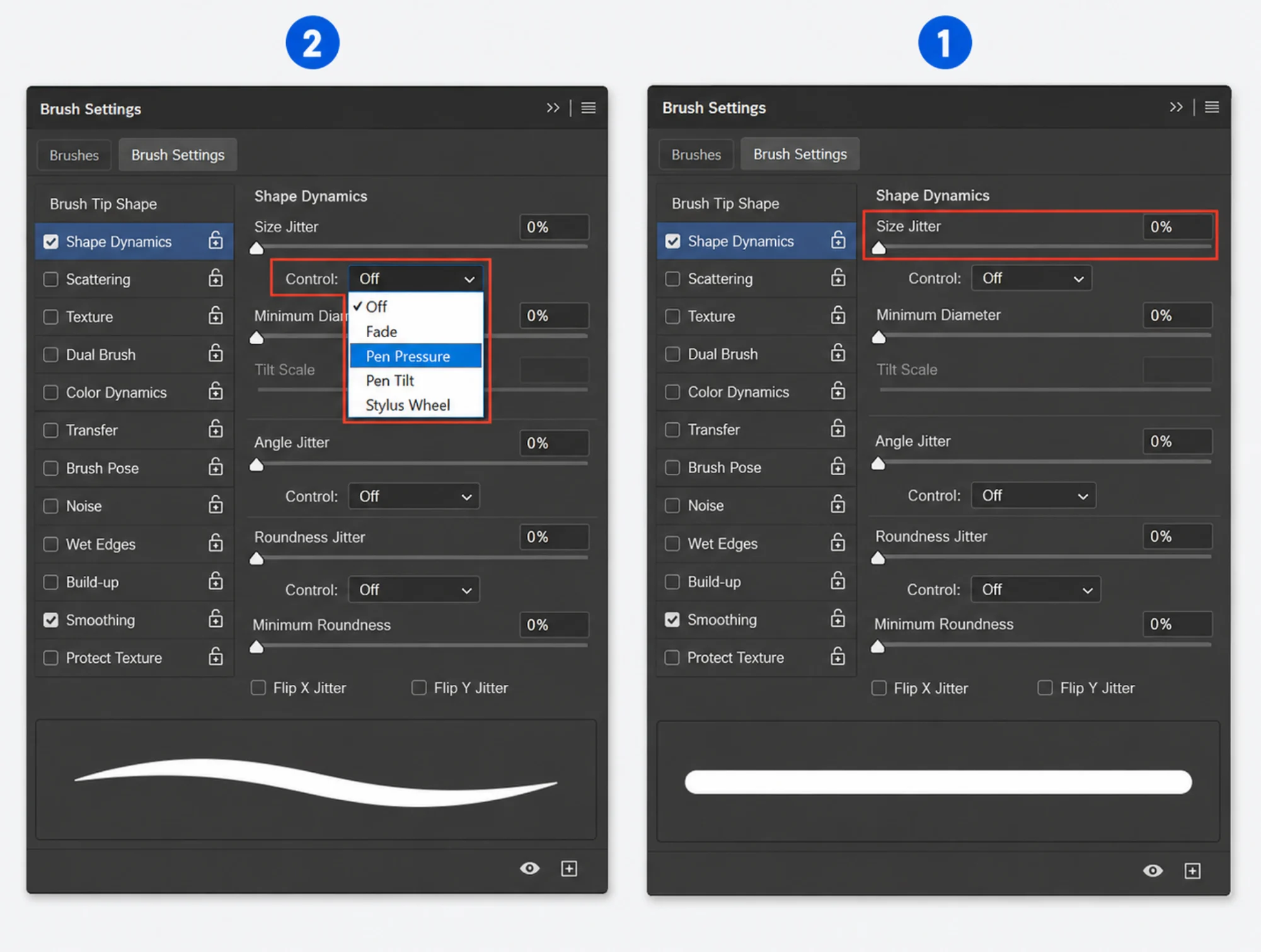Uncheck Shape Dynamics in left panel

[51, 242]
